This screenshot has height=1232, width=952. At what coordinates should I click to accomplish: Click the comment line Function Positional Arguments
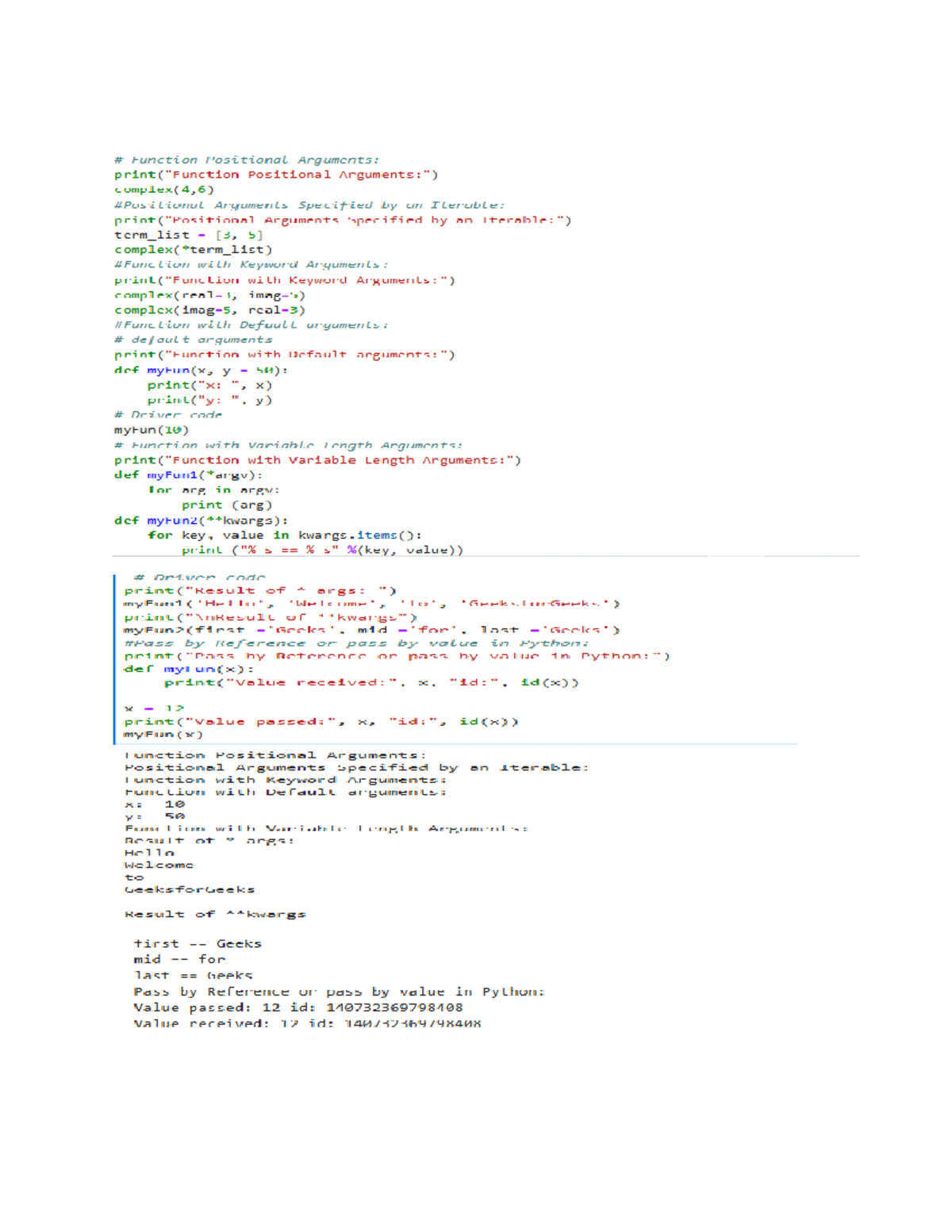pos(246,159)
